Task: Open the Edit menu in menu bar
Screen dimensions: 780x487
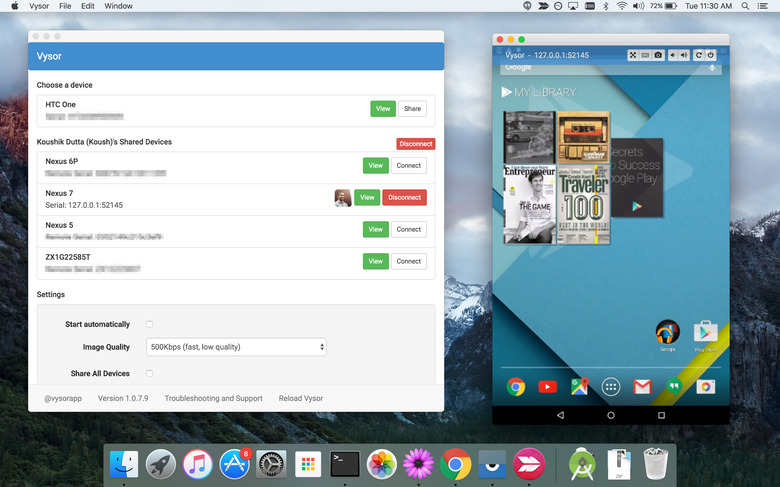Action: tap(88, 6)
